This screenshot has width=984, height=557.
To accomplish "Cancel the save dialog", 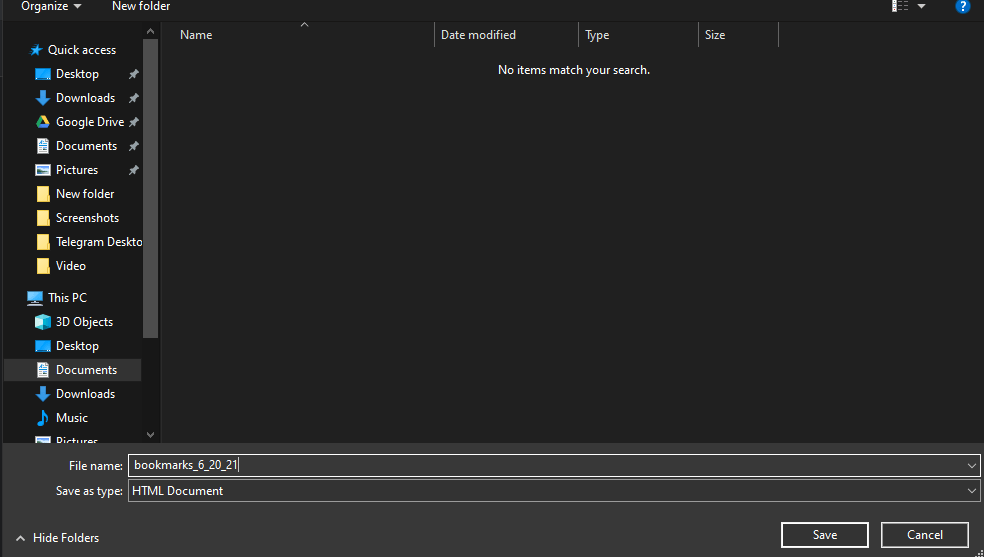I will click(x=924, y=535).
